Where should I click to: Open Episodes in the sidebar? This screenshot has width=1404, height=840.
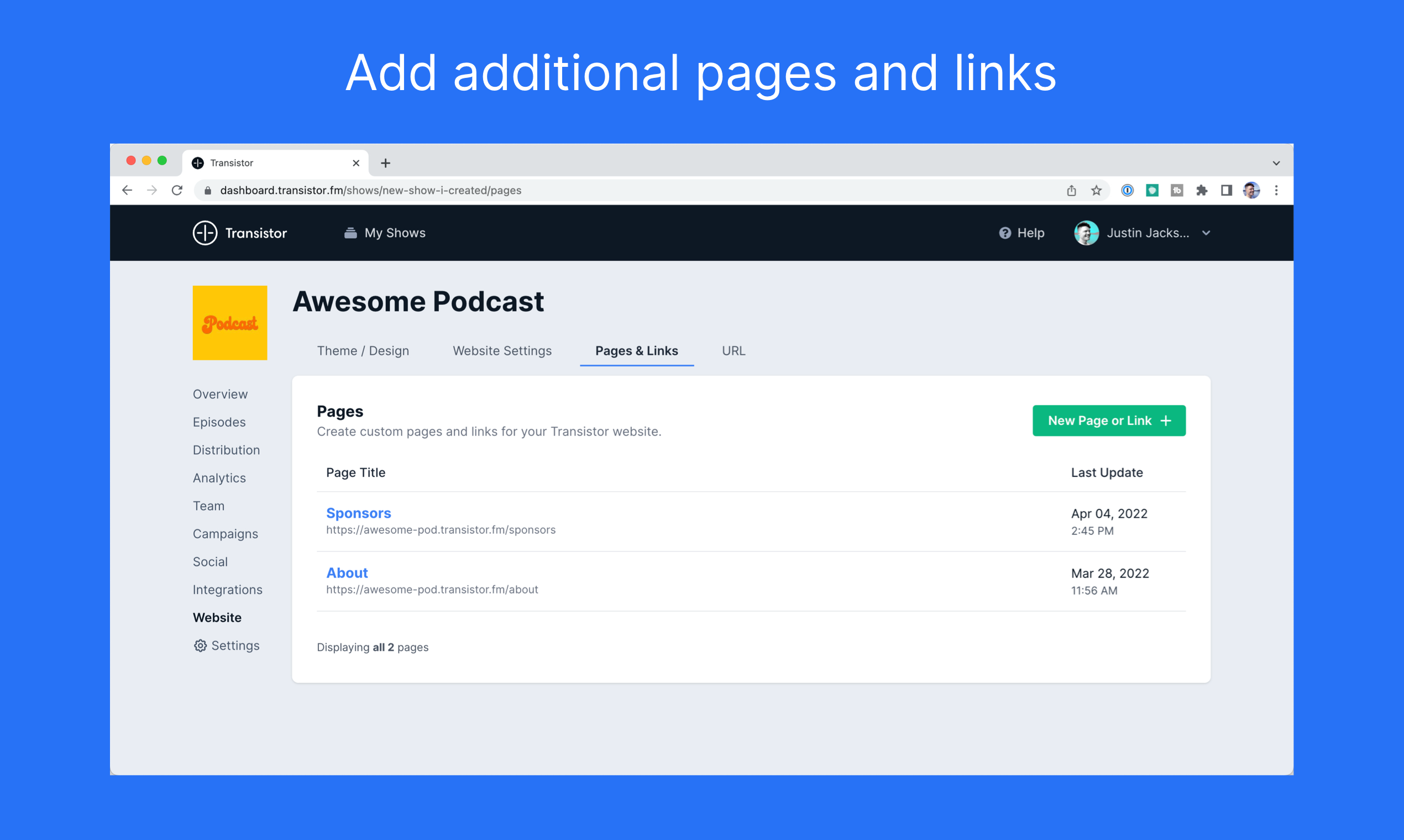click(x=219, y=422)
